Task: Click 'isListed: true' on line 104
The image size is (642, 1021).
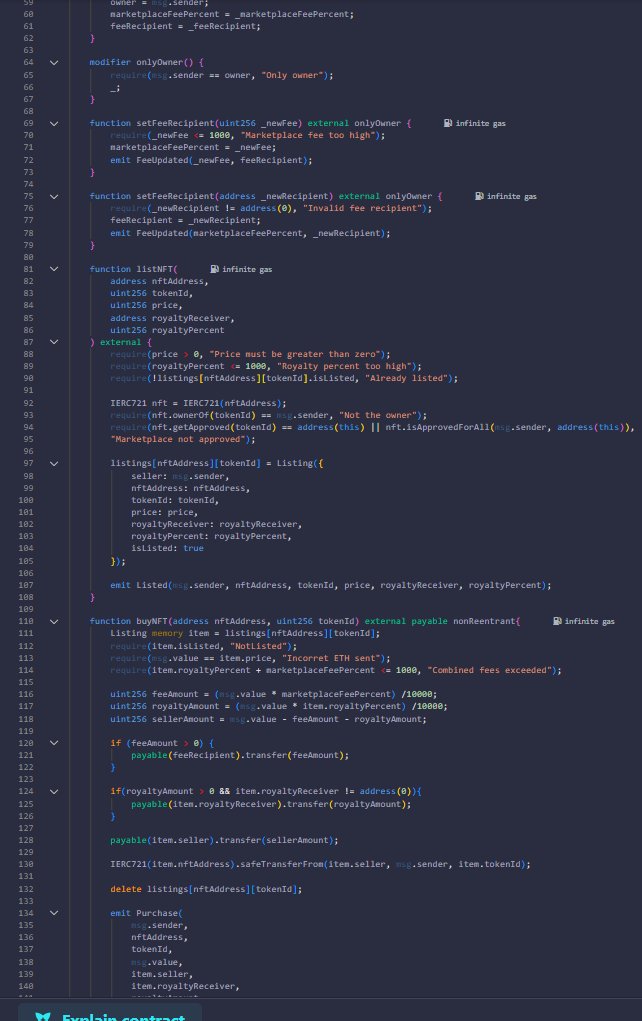Action: [167, 548]
